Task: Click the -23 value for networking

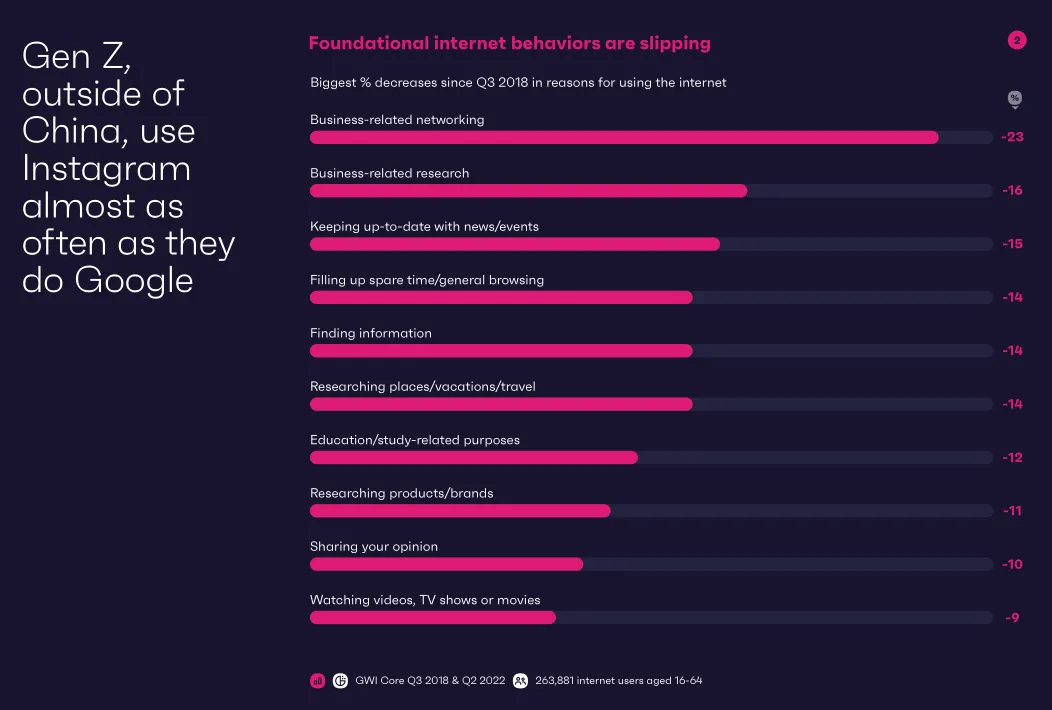Action: pos(1012,137)
